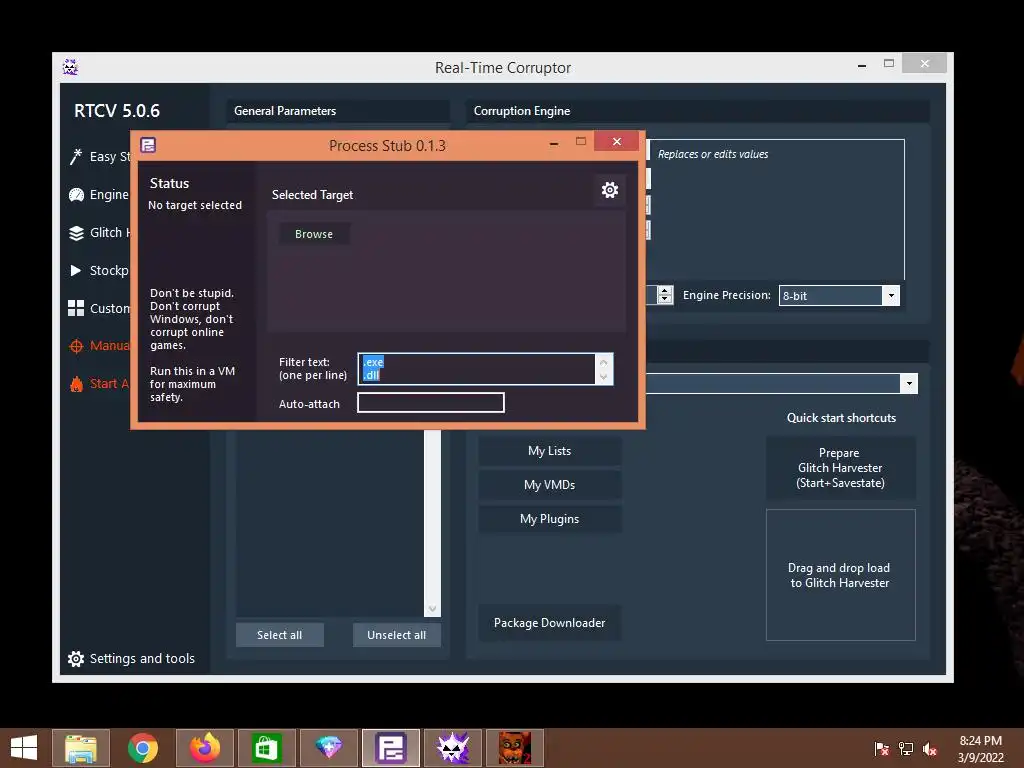
Task: Open File Explorer from taskbar
Action: click(x=81, y=748)
